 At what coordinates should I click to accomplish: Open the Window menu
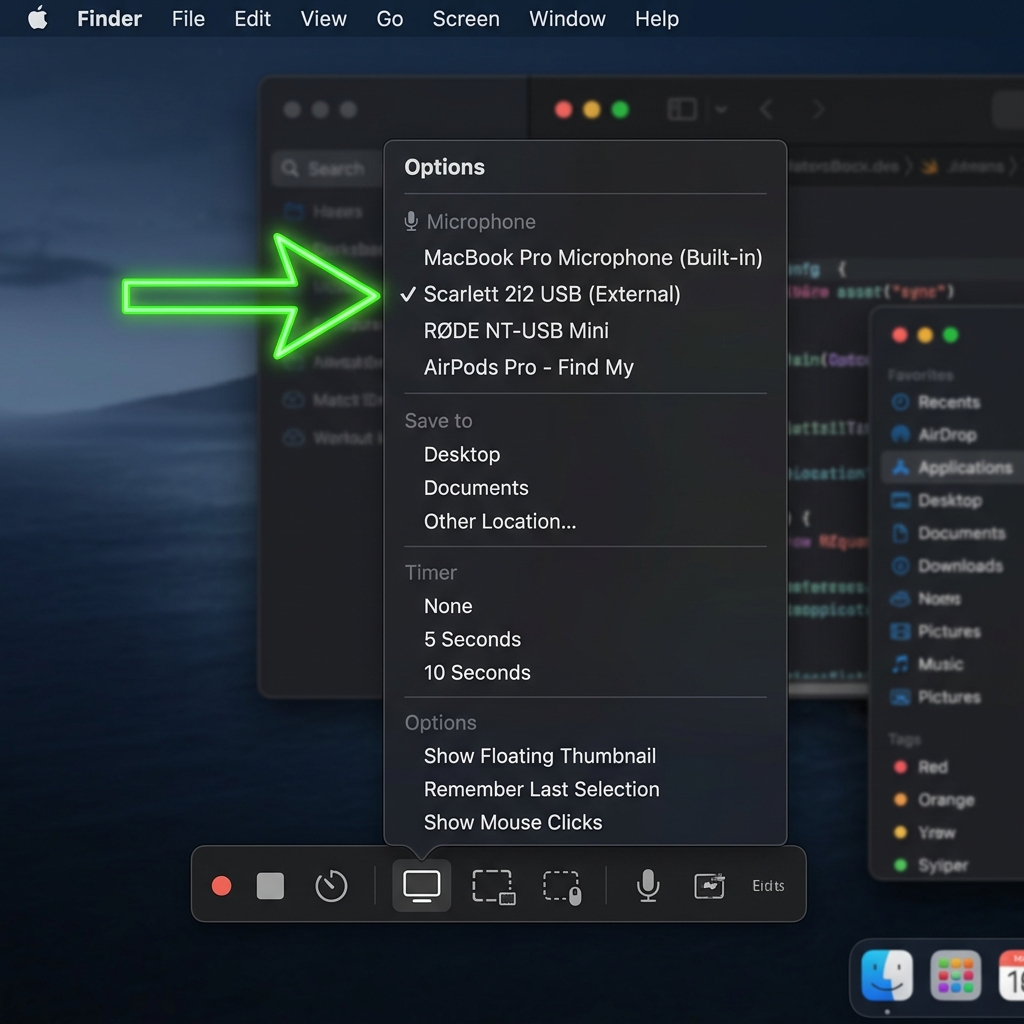pos(567,18)
